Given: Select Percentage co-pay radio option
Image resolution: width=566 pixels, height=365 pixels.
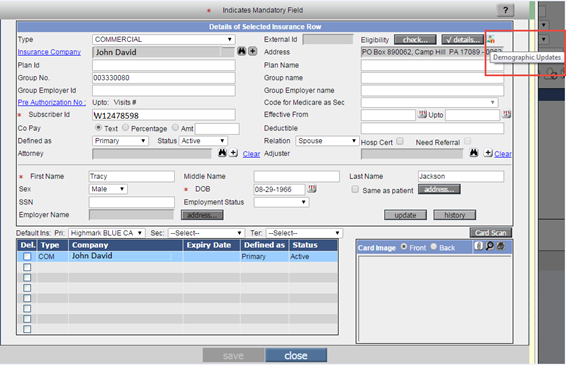Looking at the screenshot, I should 125,127.
